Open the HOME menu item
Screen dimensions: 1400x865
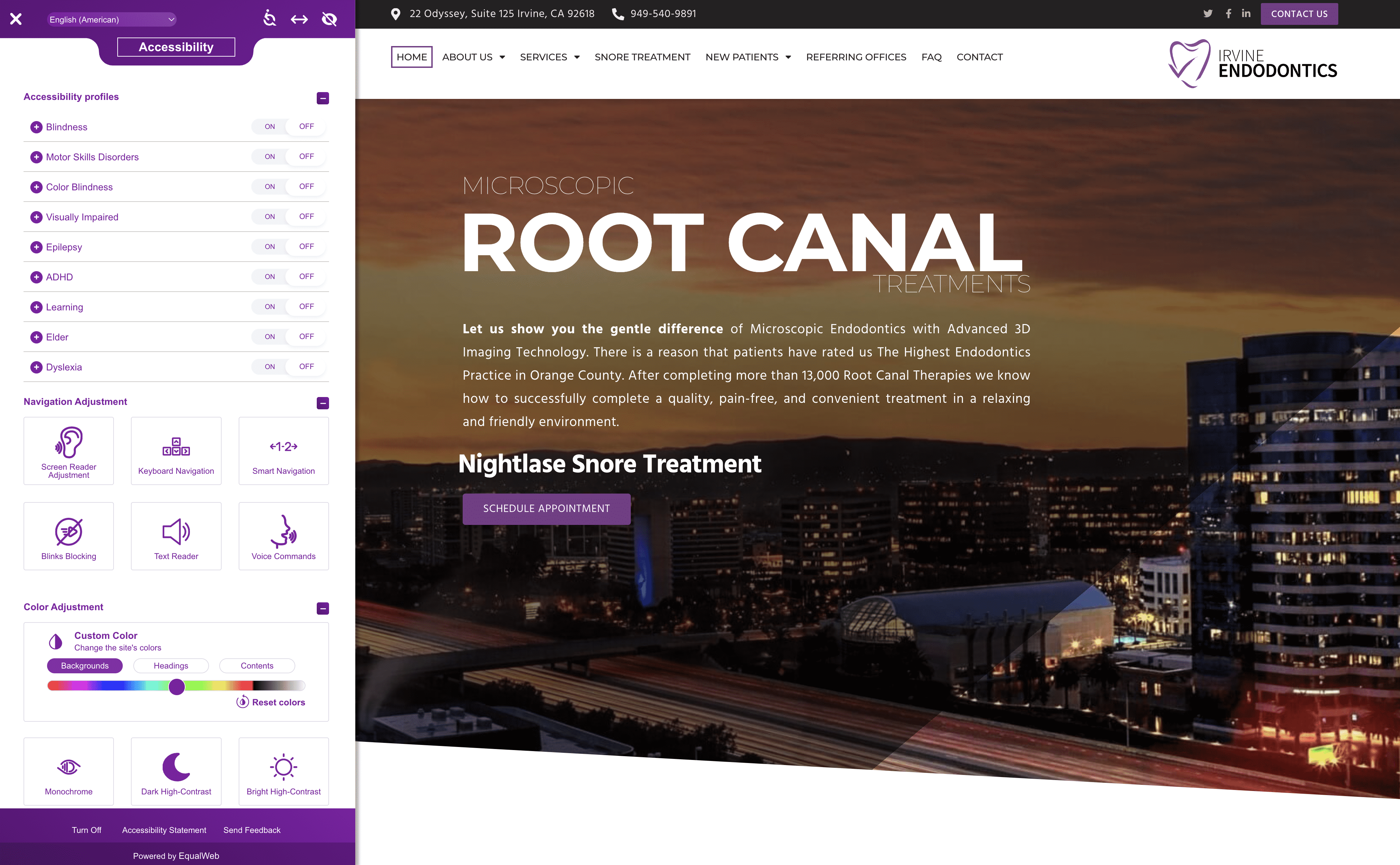(x=412, y=57)
